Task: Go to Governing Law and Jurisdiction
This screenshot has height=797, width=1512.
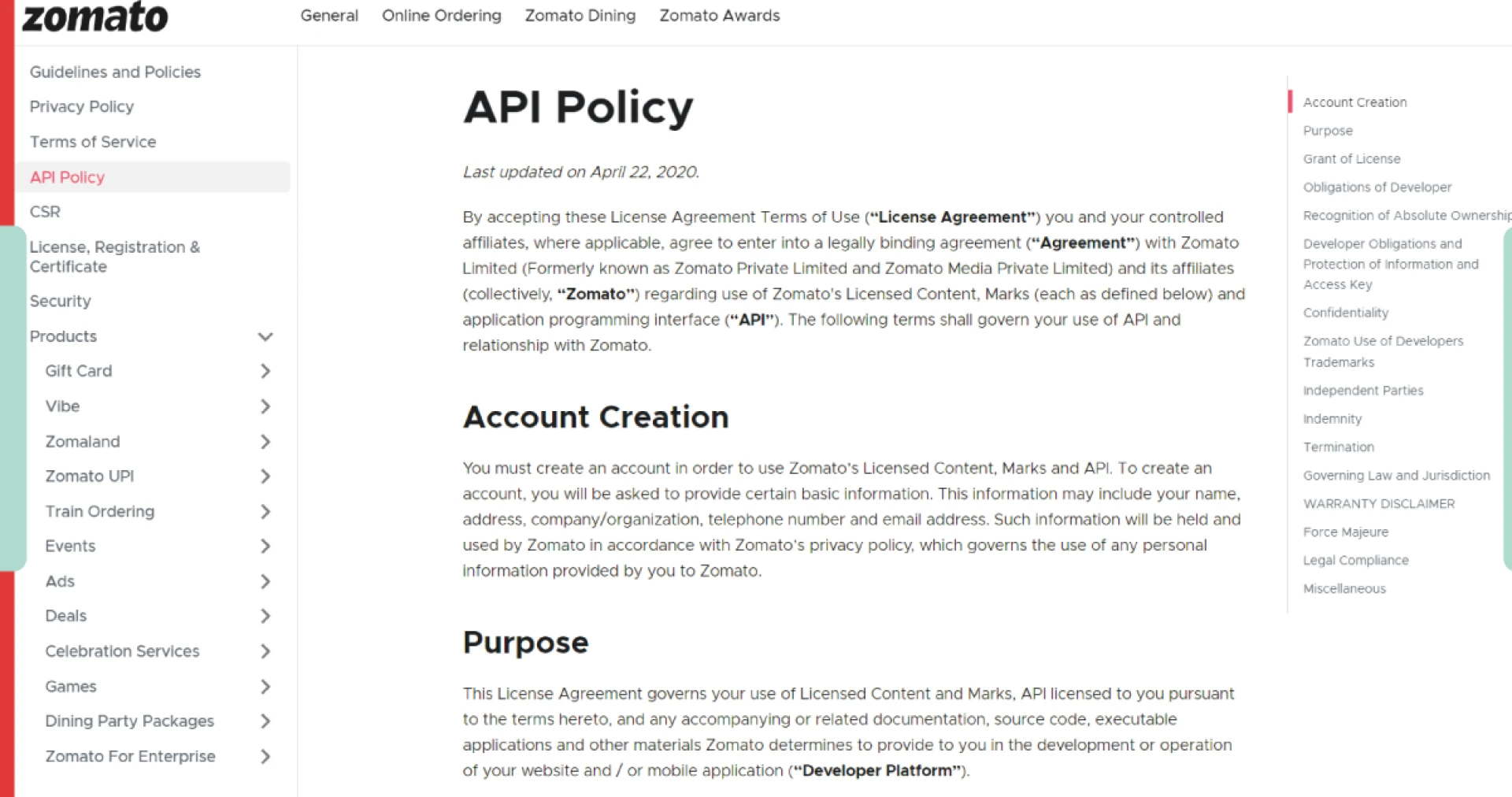Action: [1396, 475]
